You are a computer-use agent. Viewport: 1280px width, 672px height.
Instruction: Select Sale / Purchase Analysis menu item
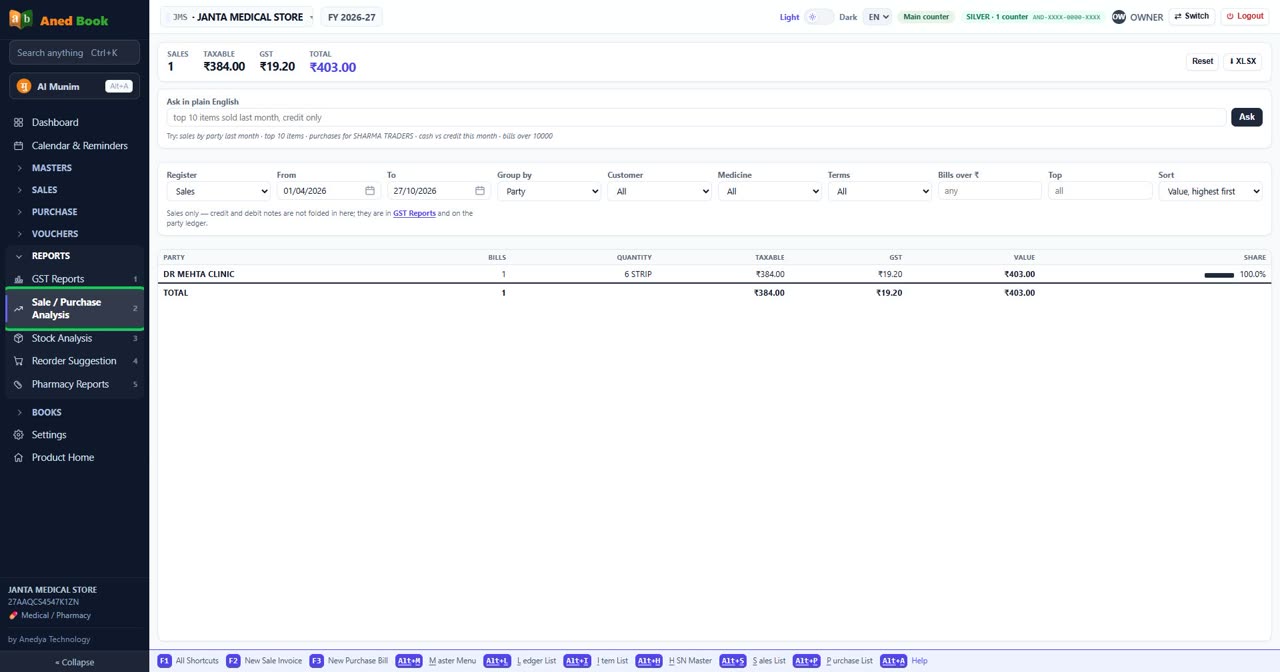74,308
